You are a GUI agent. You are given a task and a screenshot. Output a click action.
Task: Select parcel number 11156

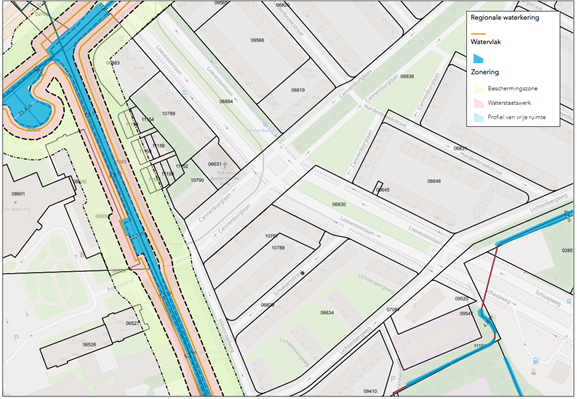click(x=159, y=146)
